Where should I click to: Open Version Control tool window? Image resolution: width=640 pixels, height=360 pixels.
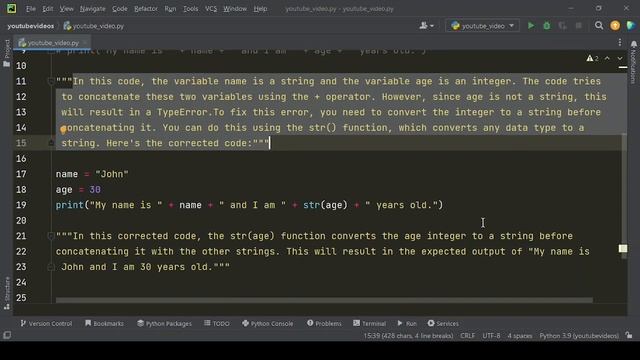pyautogui.click(x=46, y=323)
